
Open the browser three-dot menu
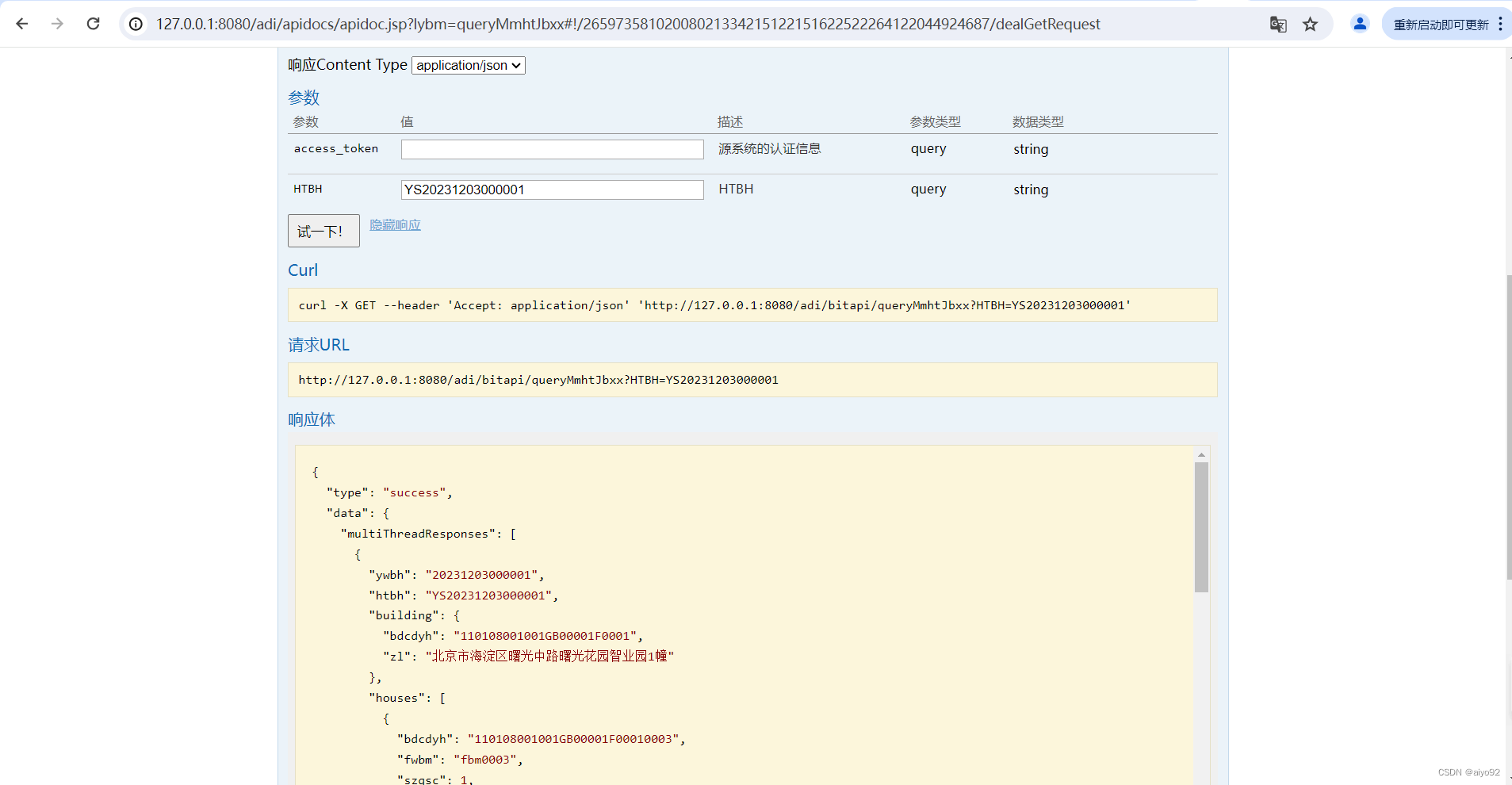1500,24
